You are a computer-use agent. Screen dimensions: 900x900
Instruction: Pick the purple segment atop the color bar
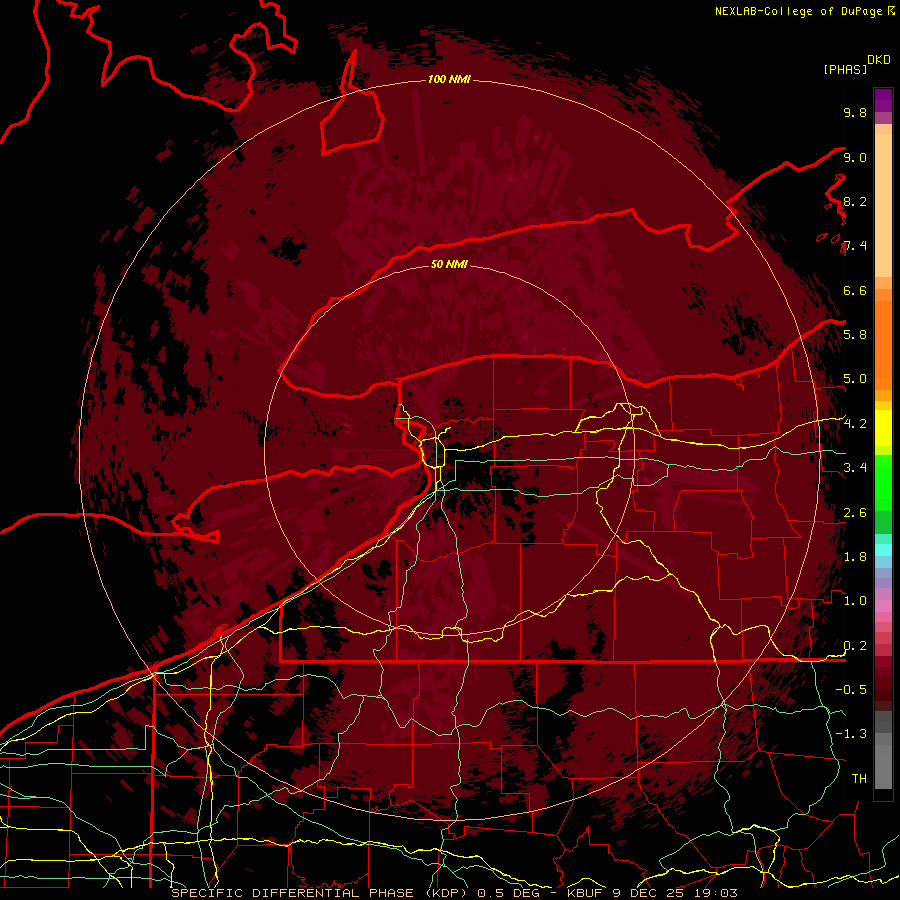(x=883, y=100)
